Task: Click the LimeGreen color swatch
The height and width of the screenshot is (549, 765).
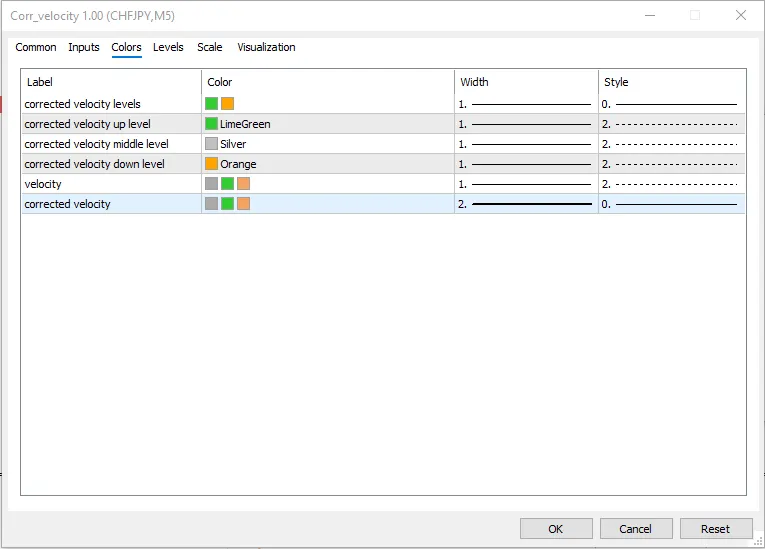Action: pyautogui.click(x=211, y=124)
